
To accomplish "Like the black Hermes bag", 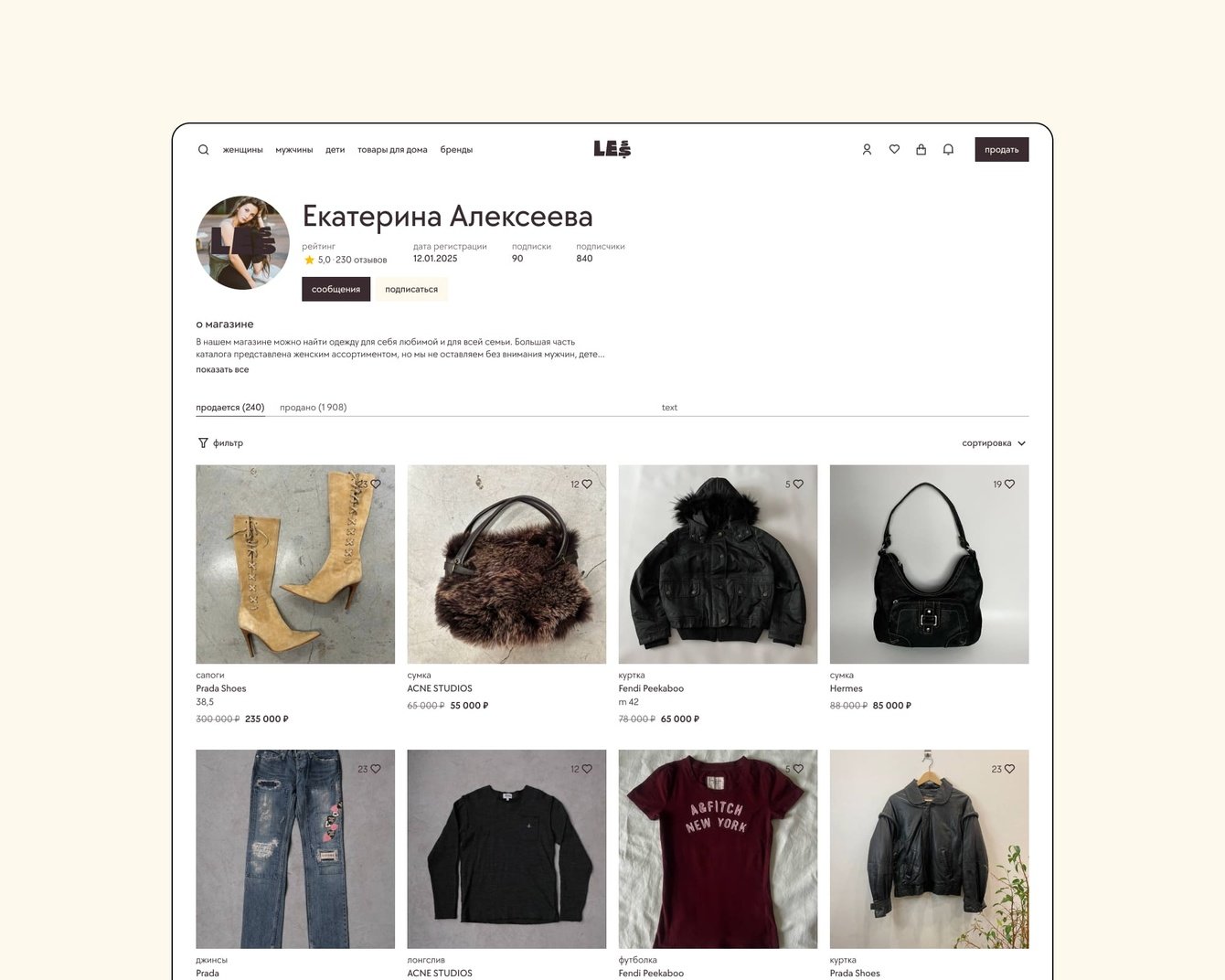I will pos(1009,485).
